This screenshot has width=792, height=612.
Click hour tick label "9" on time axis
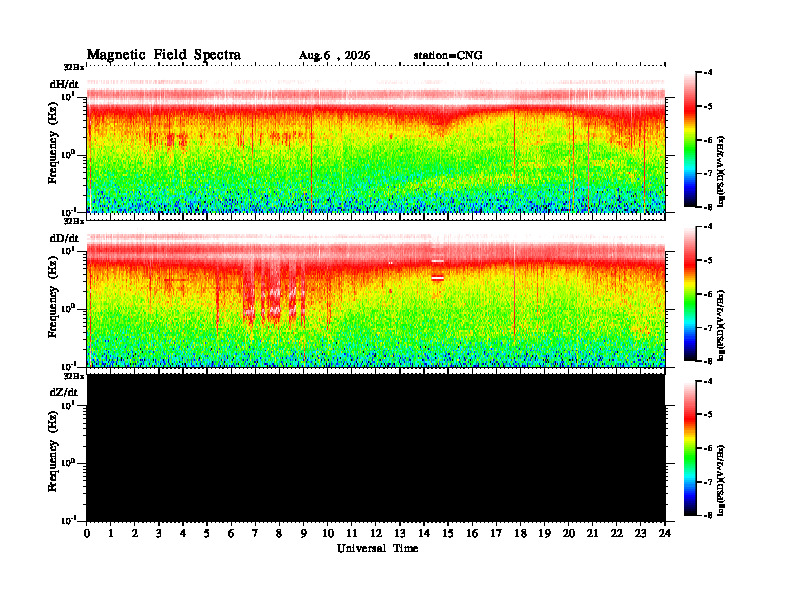click(304, 533)
